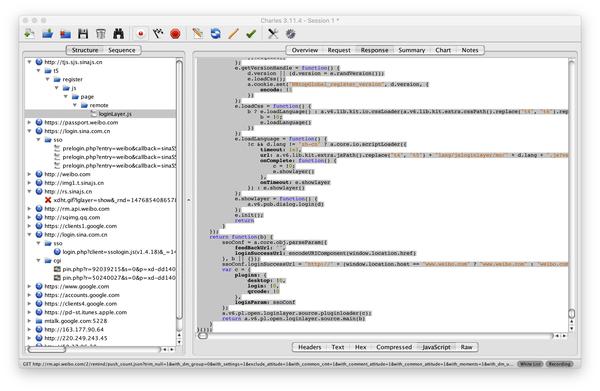The height and width of the screenshot is (391, 600).
Task: Open the Summary tab
Action: [x=412, y=50]
